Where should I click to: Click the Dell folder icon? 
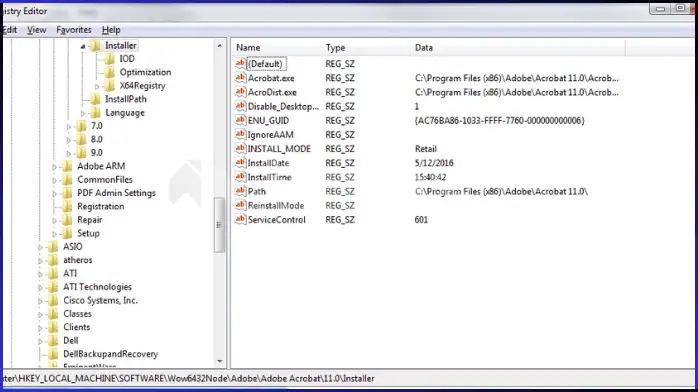click(53, 340)
